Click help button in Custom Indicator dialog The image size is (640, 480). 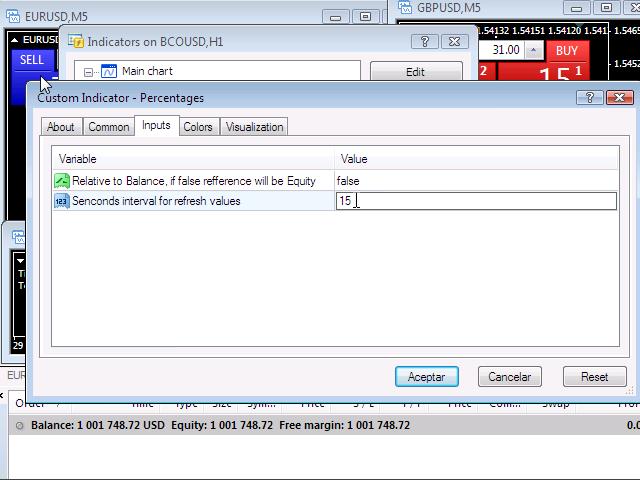click(590, 98)
